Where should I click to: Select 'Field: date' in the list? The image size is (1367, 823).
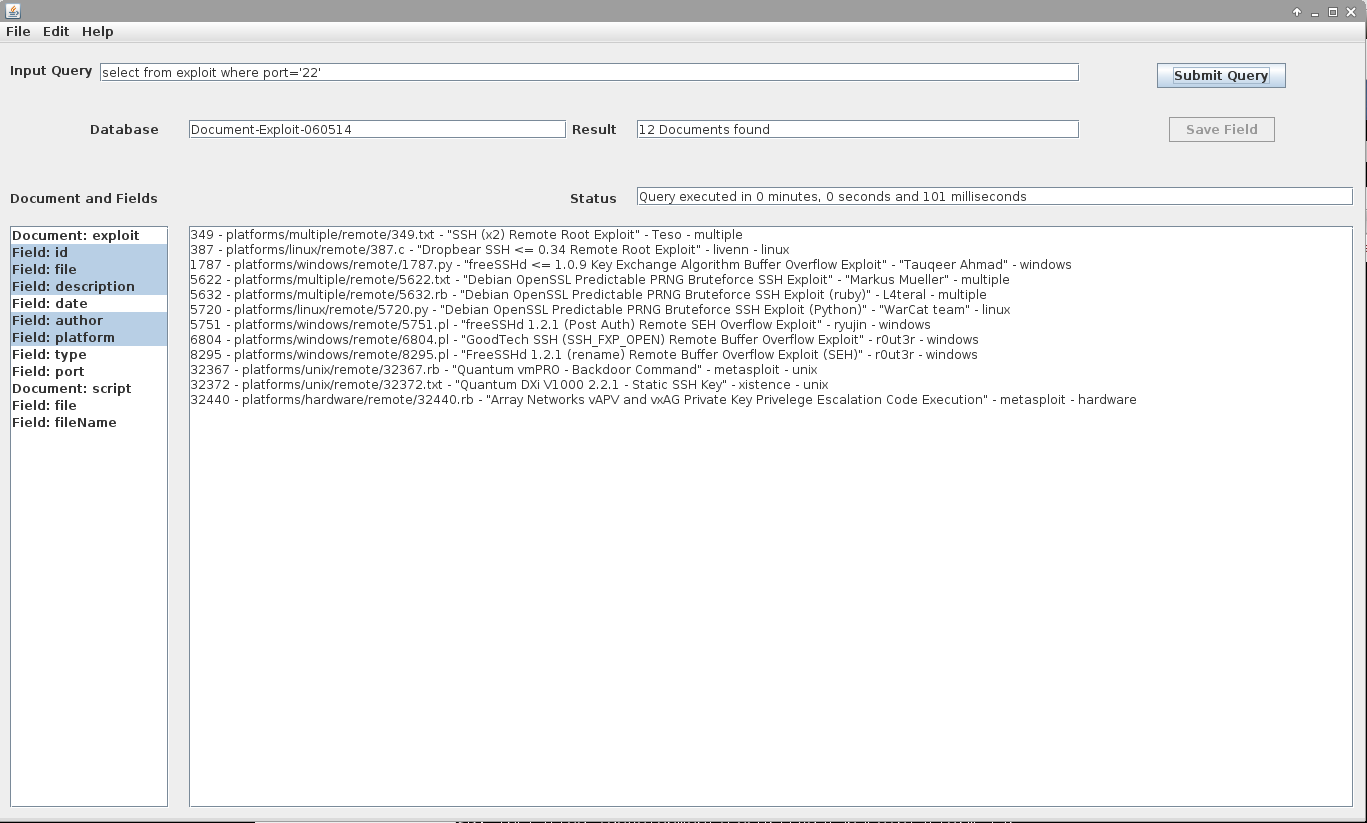(89, 303)
